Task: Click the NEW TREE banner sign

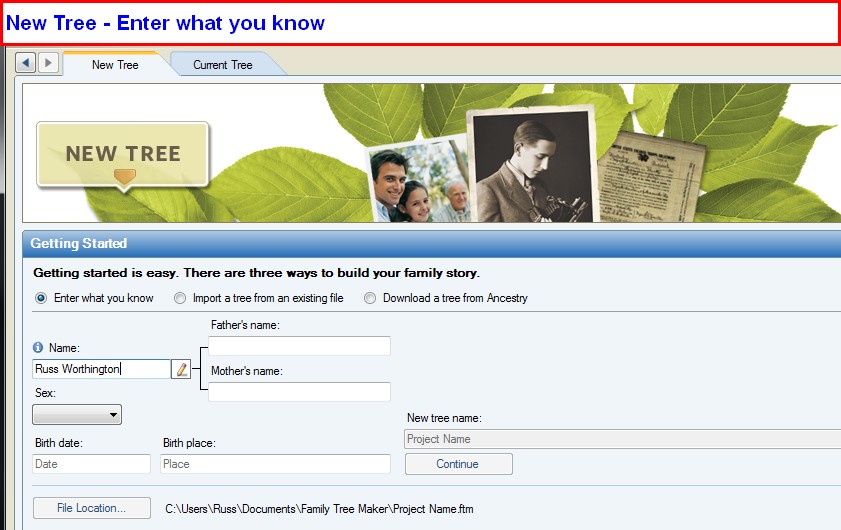Action: [x=123, y=154]
